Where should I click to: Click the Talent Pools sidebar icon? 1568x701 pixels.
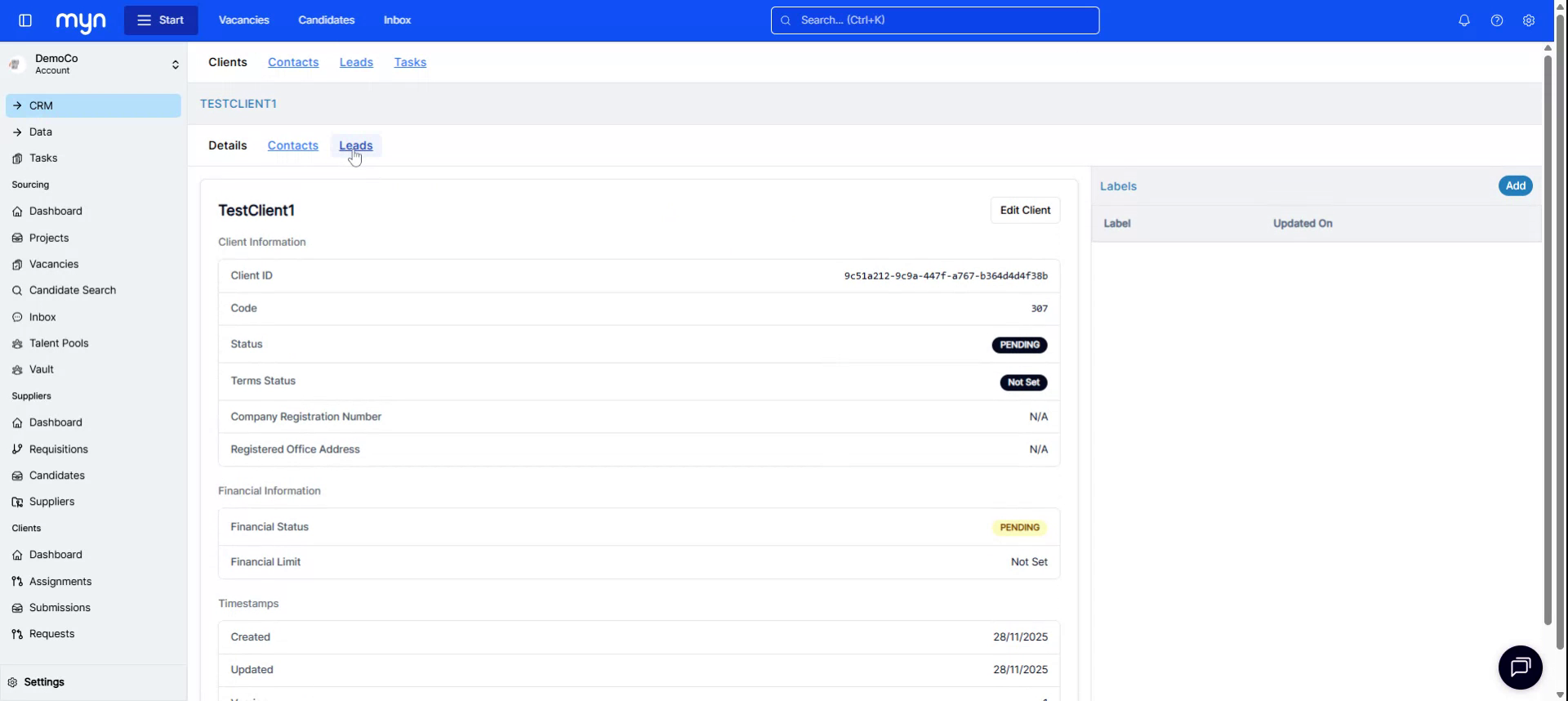point(17,344)
